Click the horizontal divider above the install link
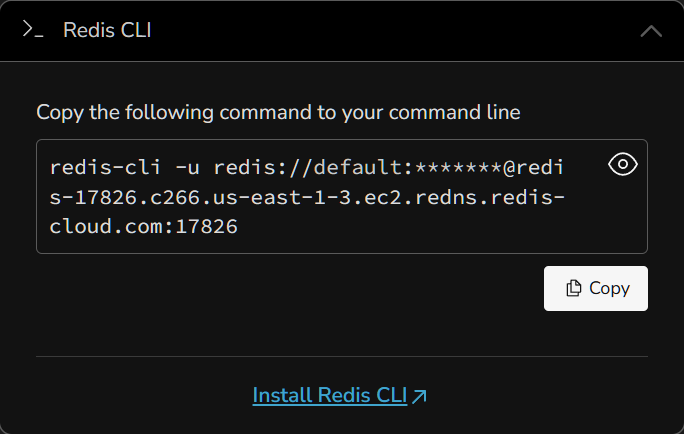The width and height of the screenshot is (684, 434). coord(342,356)
